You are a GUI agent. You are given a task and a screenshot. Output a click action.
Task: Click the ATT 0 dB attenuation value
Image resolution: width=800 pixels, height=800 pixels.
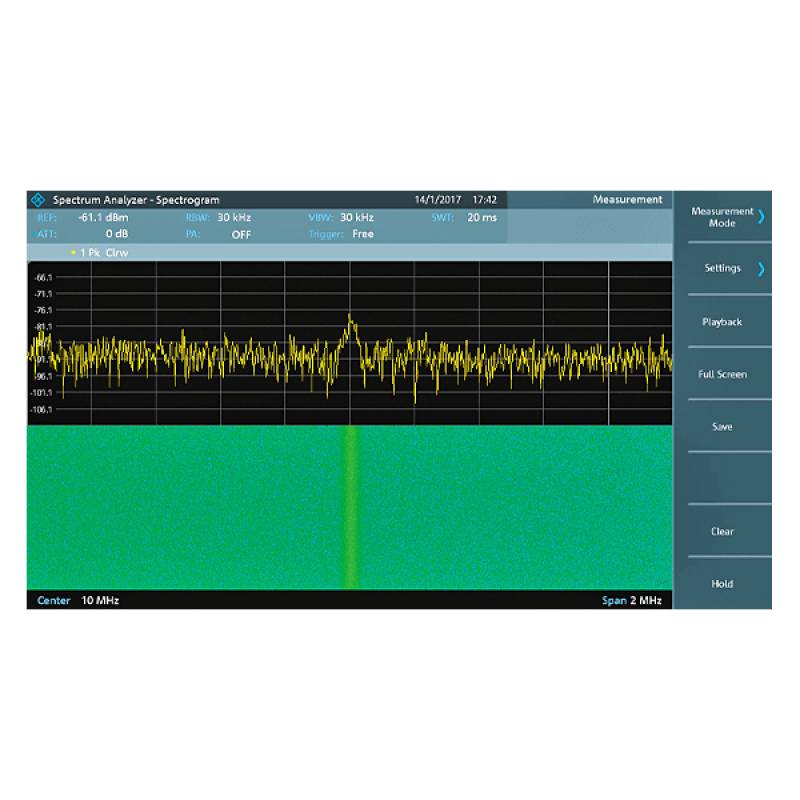coord(115,234)
